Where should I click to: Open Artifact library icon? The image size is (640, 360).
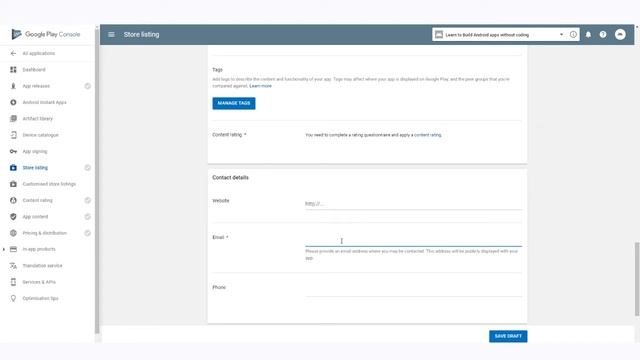point(13,119)
